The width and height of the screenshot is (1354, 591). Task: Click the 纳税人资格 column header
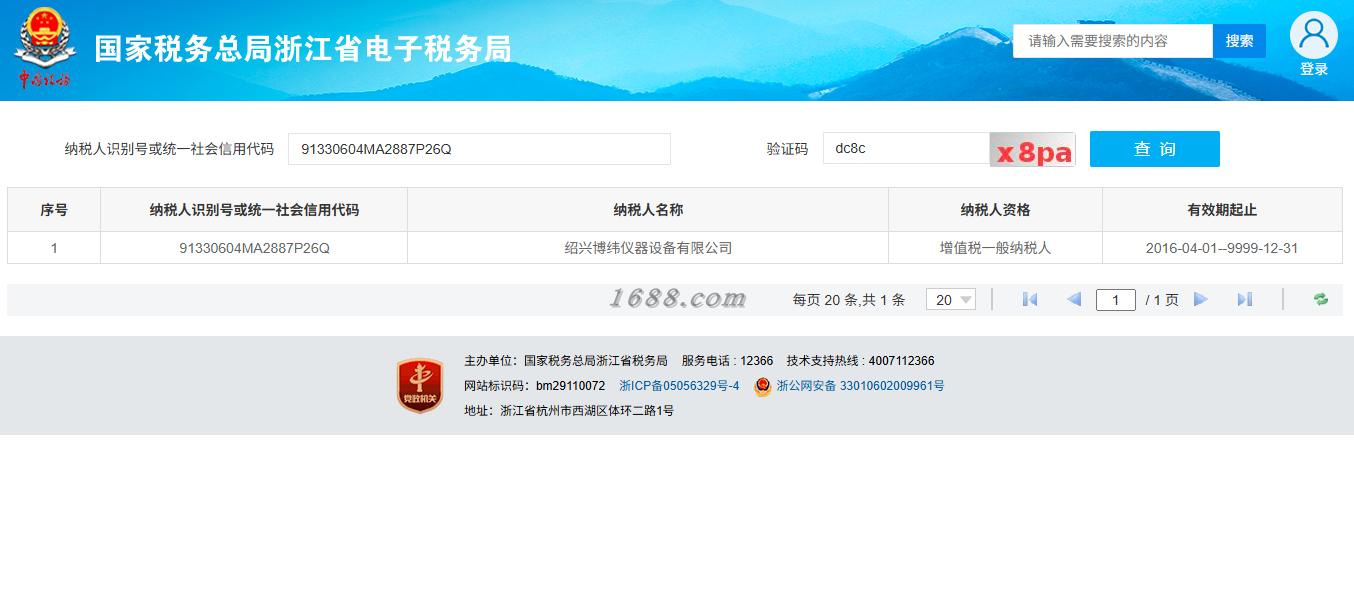tap(995, 210)
